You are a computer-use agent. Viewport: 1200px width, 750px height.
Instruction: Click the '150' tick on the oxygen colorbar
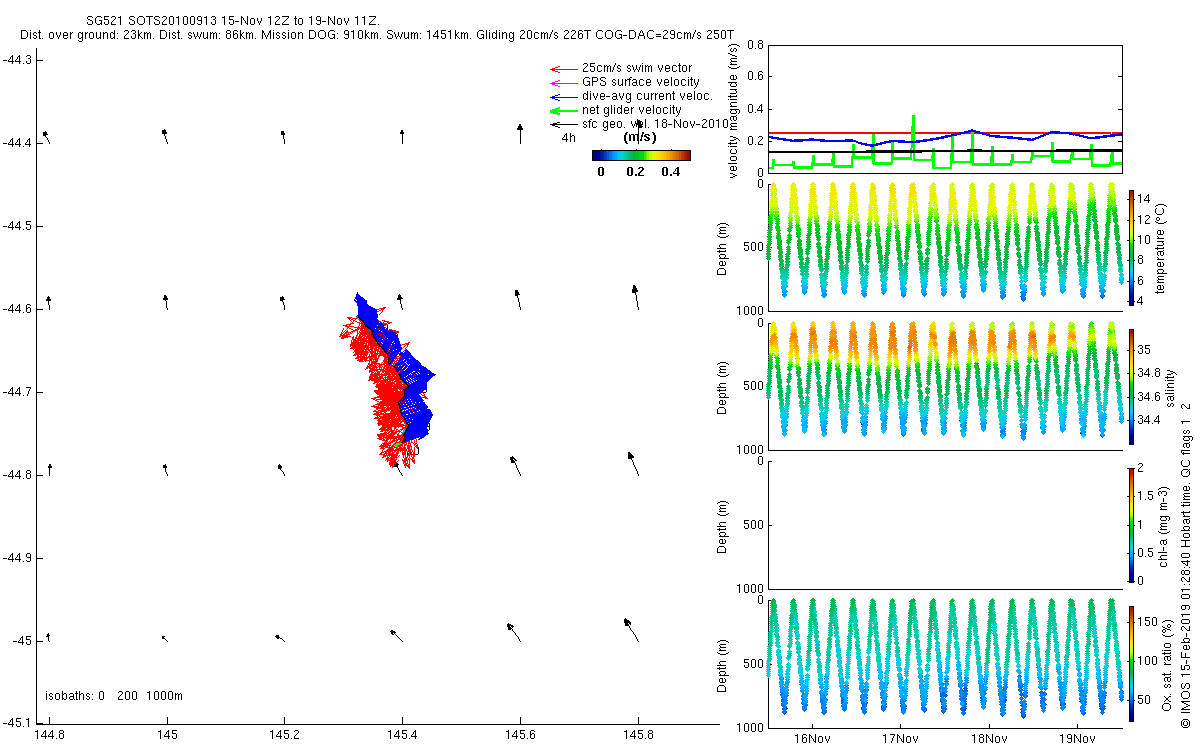pos(1149,622)
